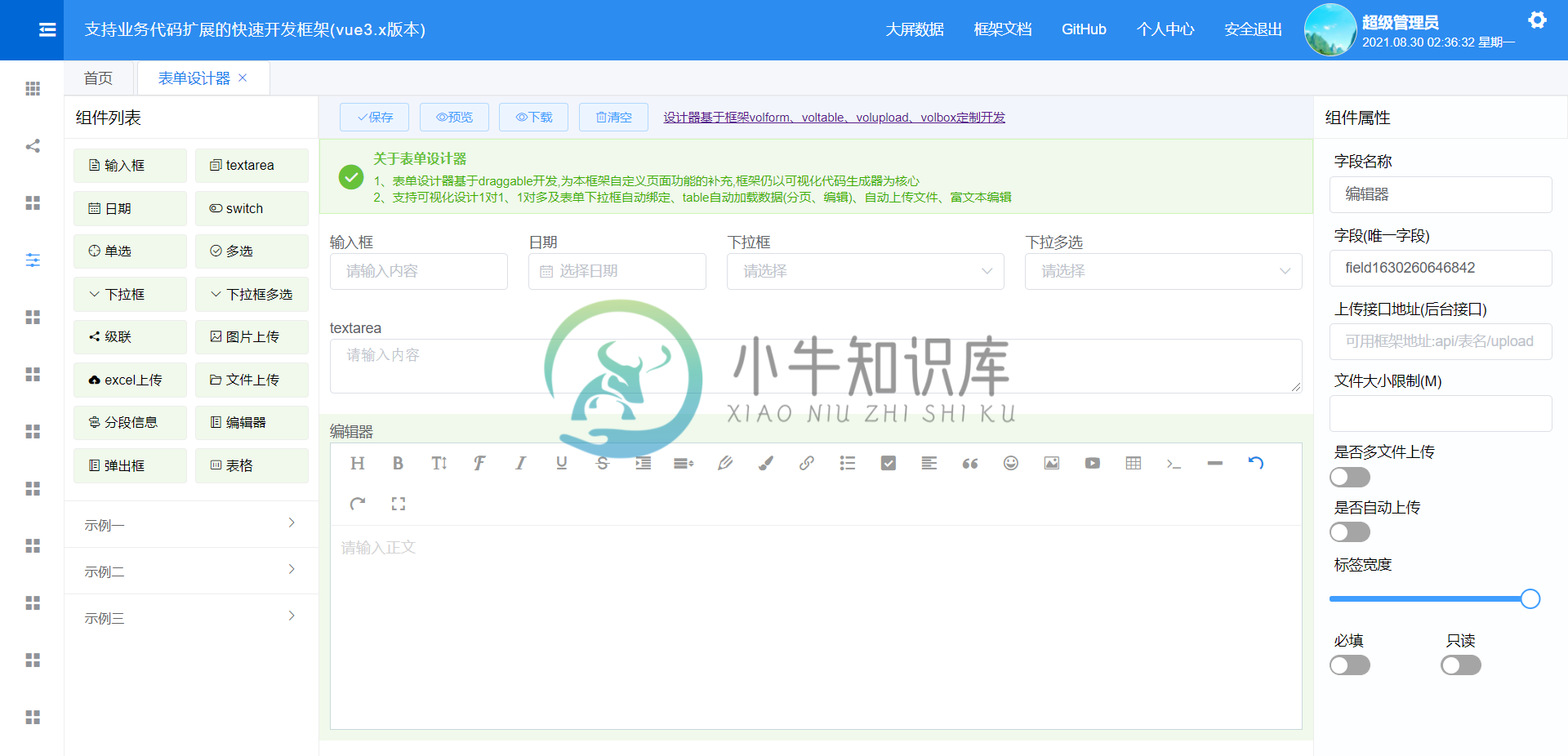
Task: Open the emoji picker in editor
Action: pos(1011,464)
